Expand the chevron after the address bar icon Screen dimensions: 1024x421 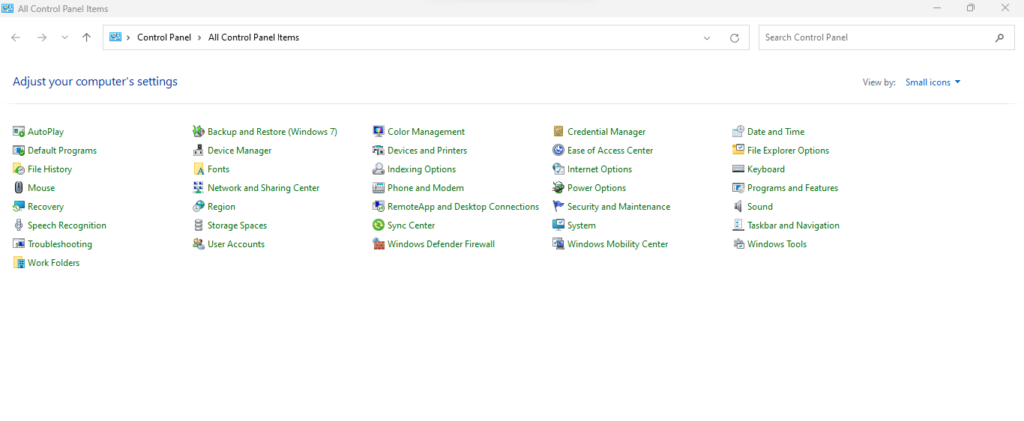[x=128, y=38]
